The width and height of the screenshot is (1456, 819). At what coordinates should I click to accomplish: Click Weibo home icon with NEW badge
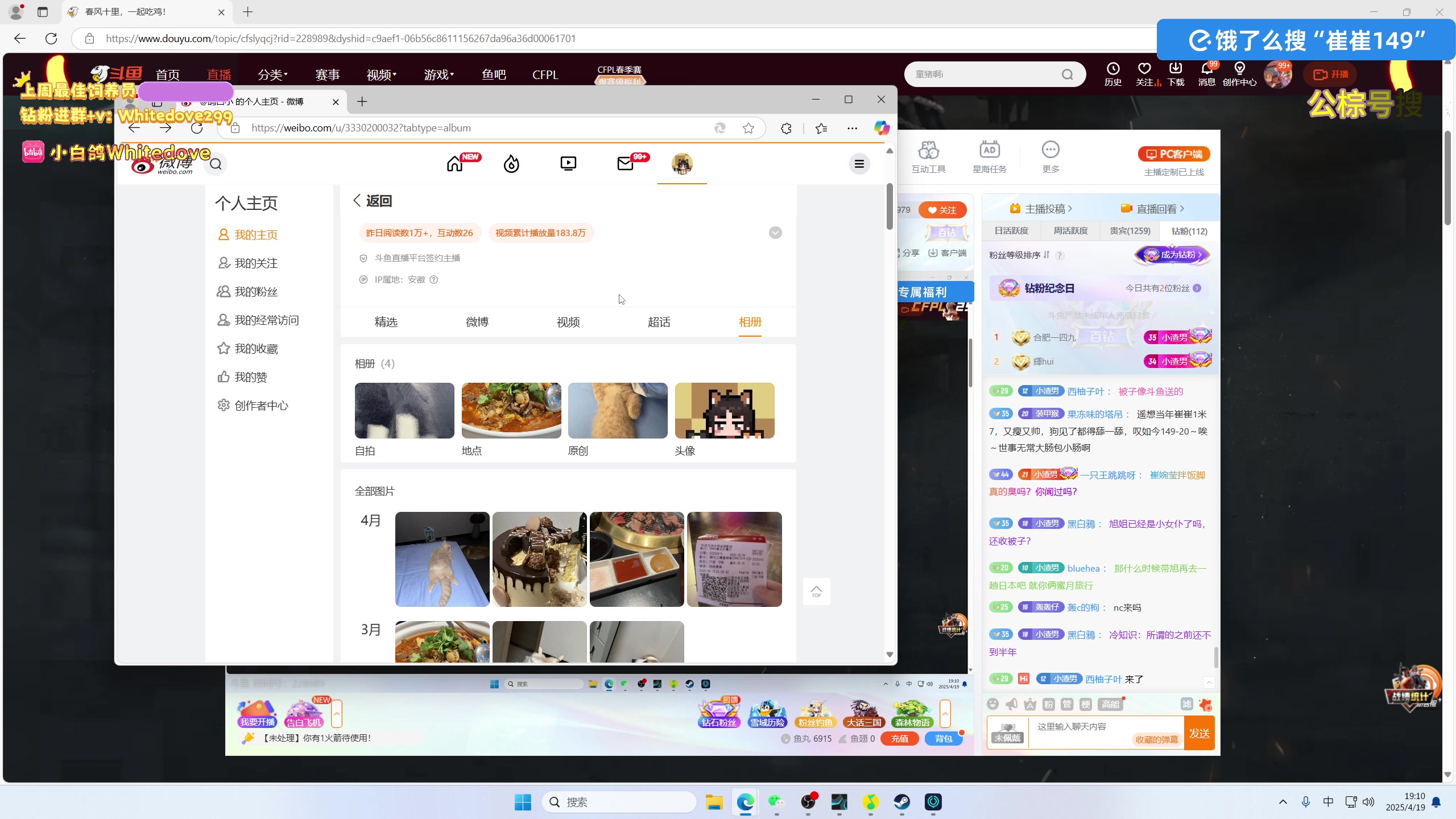455,164
